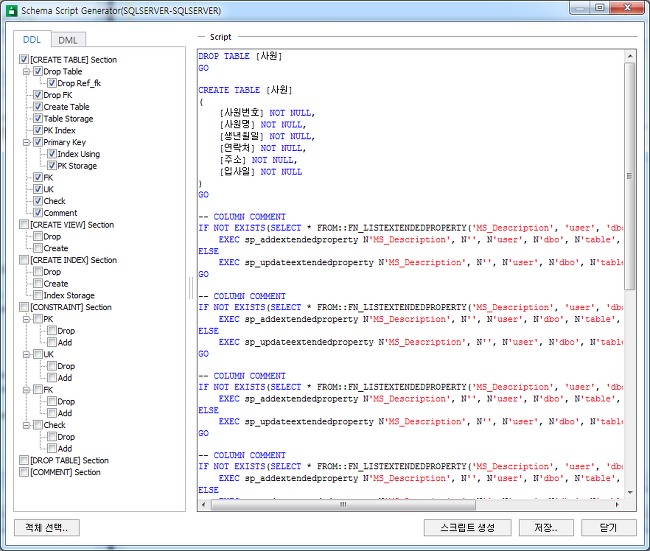
Task: Click the 객체 선택.. button
Action: pos(47,528)
